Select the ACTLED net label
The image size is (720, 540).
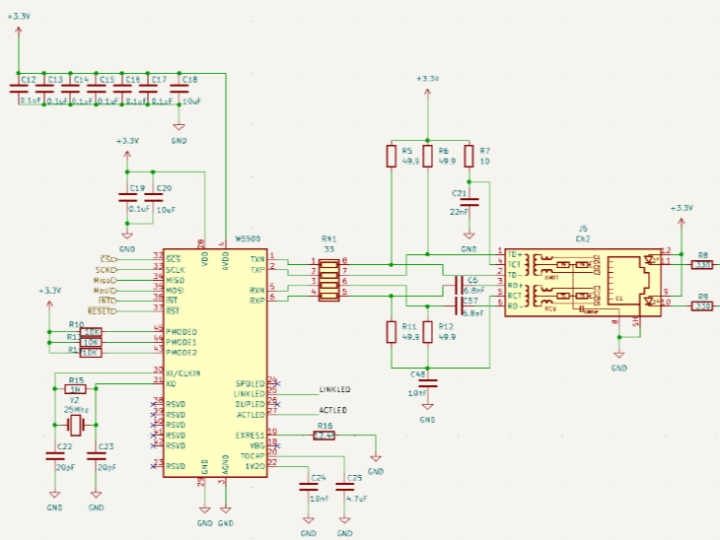pos(333,411)
